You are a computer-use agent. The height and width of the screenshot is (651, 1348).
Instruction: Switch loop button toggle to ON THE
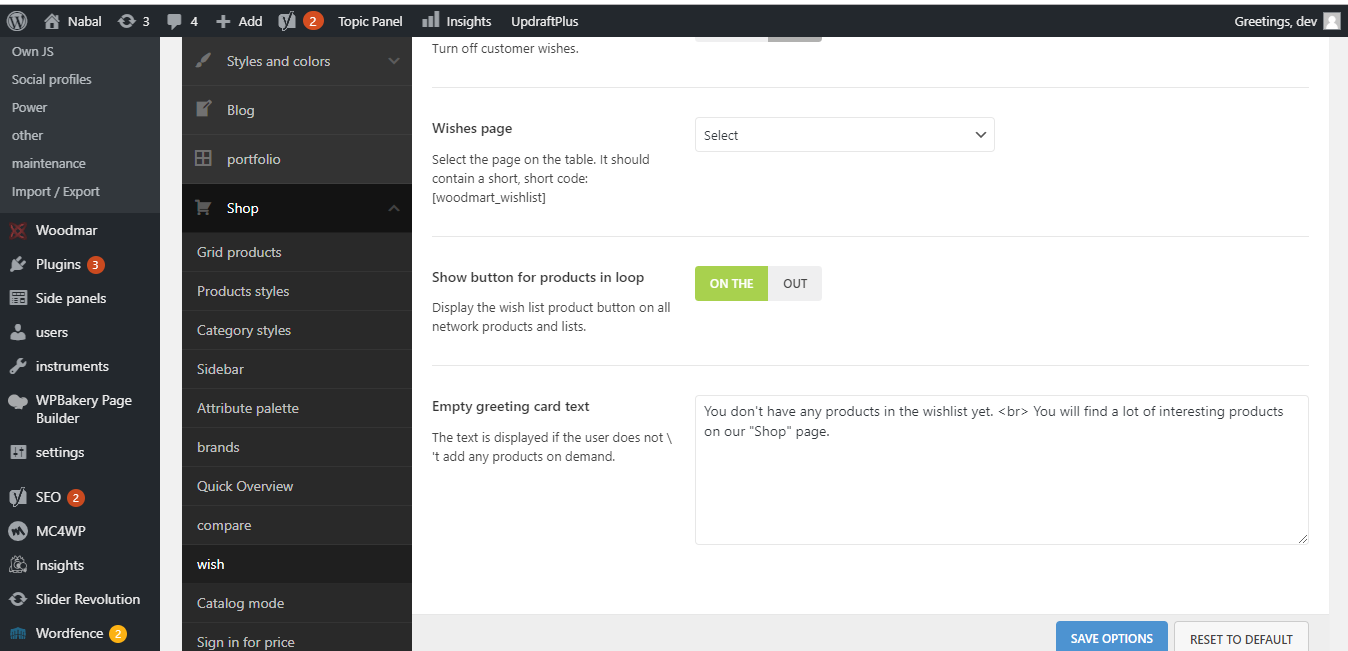pyautogui.click(x=731, y=284)
